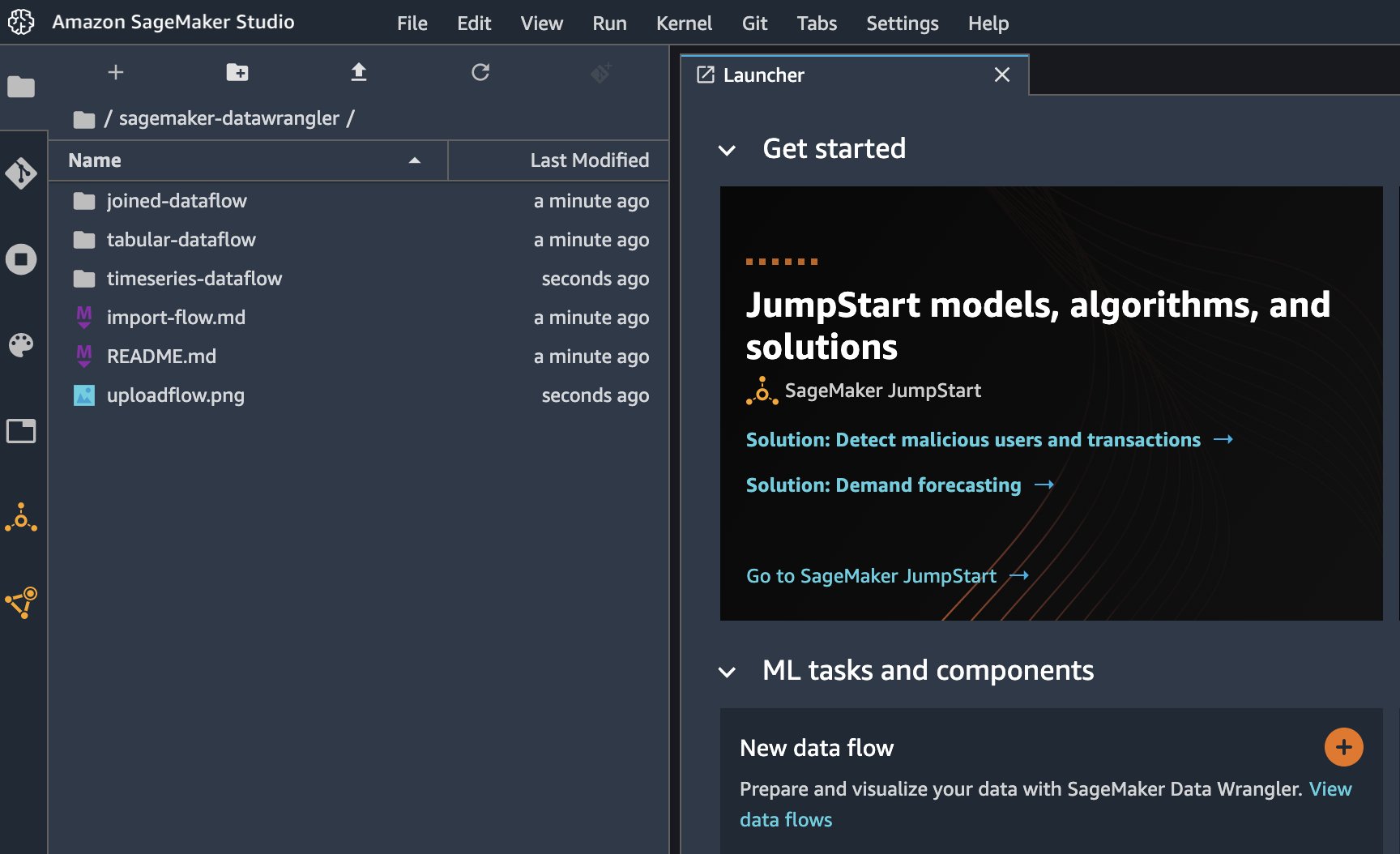Open SageMaker JumpStart sidebar icon
This screenshot has height=854, width=1400.
(21, 518)
